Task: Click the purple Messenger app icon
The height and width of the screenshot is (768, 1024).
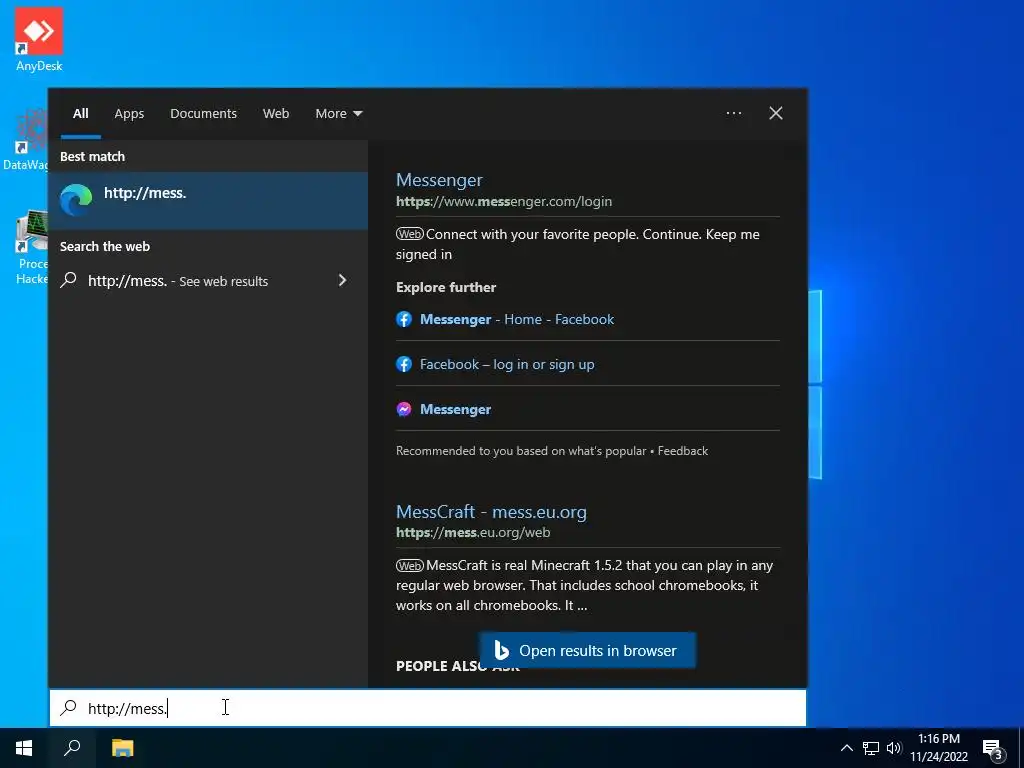Action: click(404, 409)
